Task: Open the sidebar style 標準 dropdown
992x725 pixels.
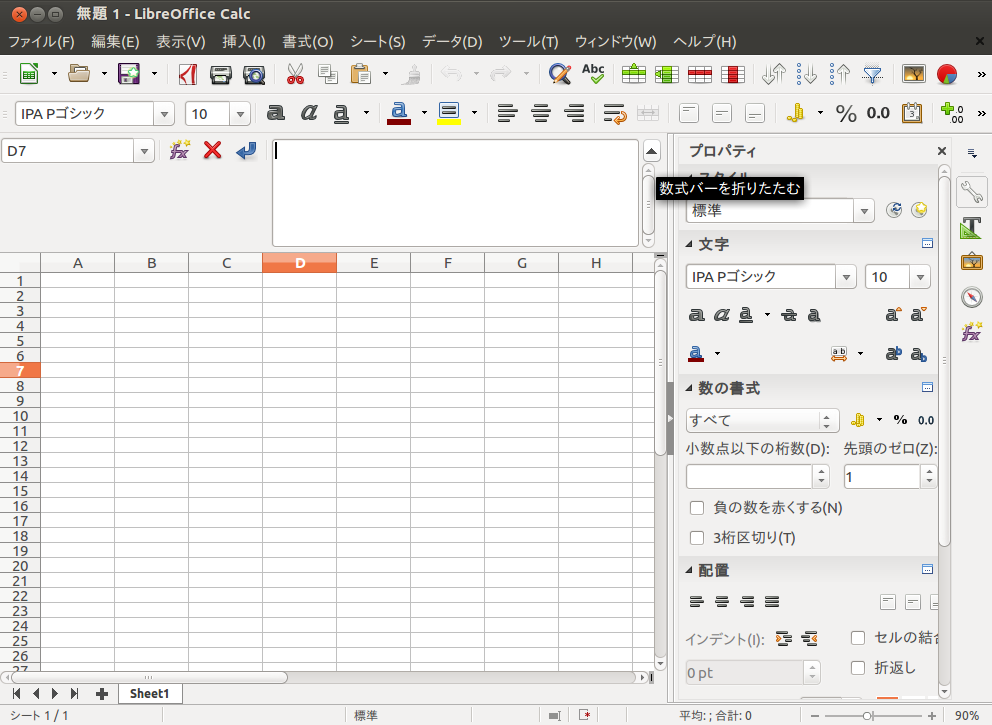Action: tap(864, 211)
